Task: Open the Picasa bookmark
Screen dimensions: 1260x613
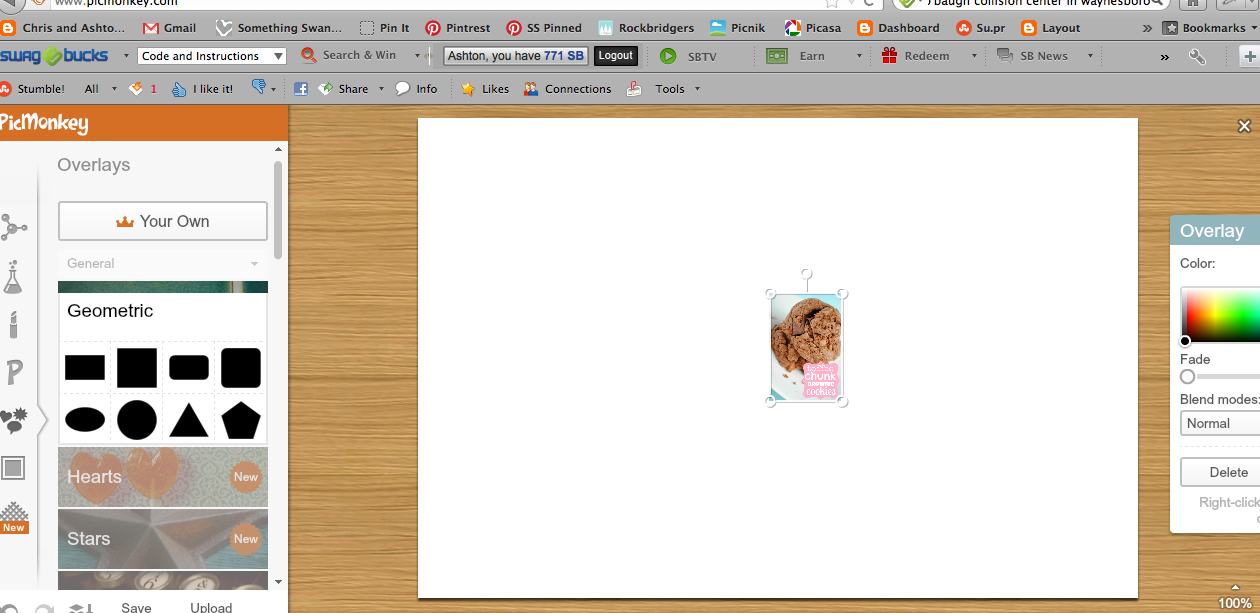Action: (x=813, y=28)
